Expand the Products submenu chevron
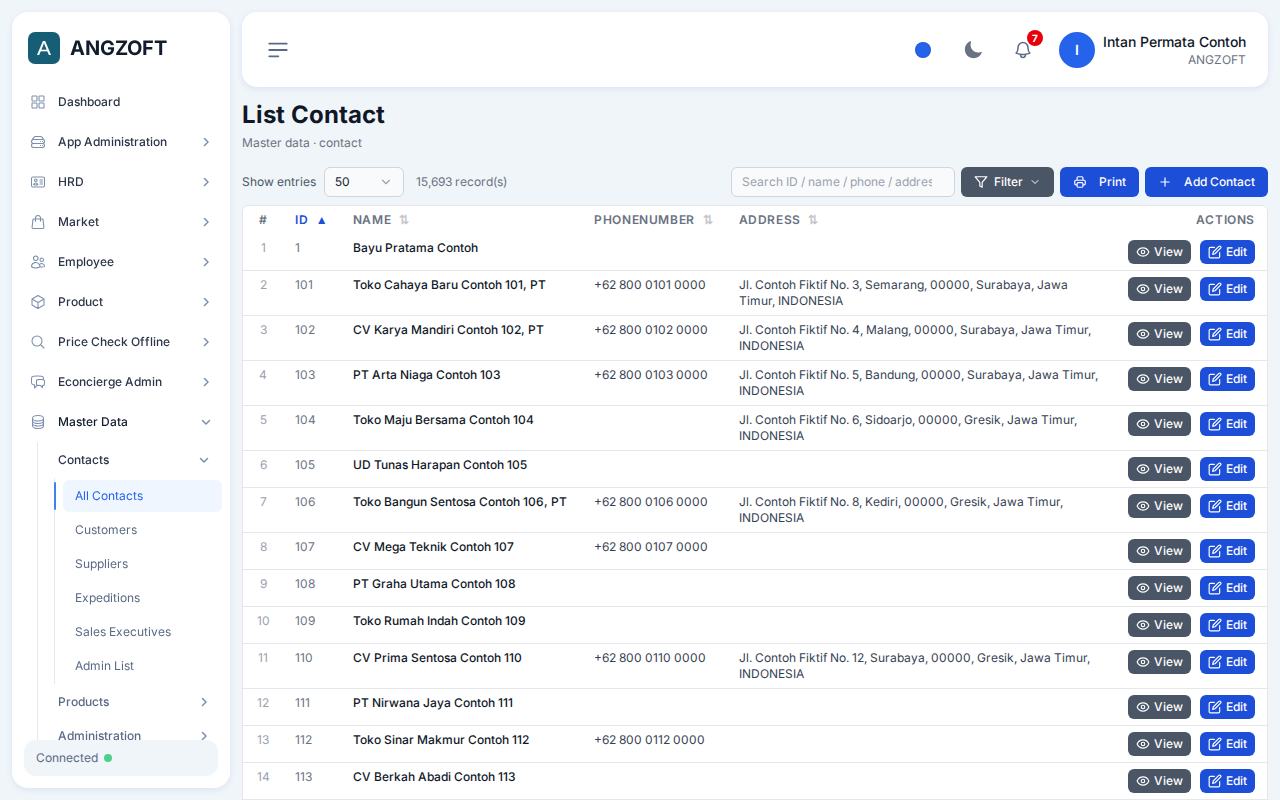 204,702
